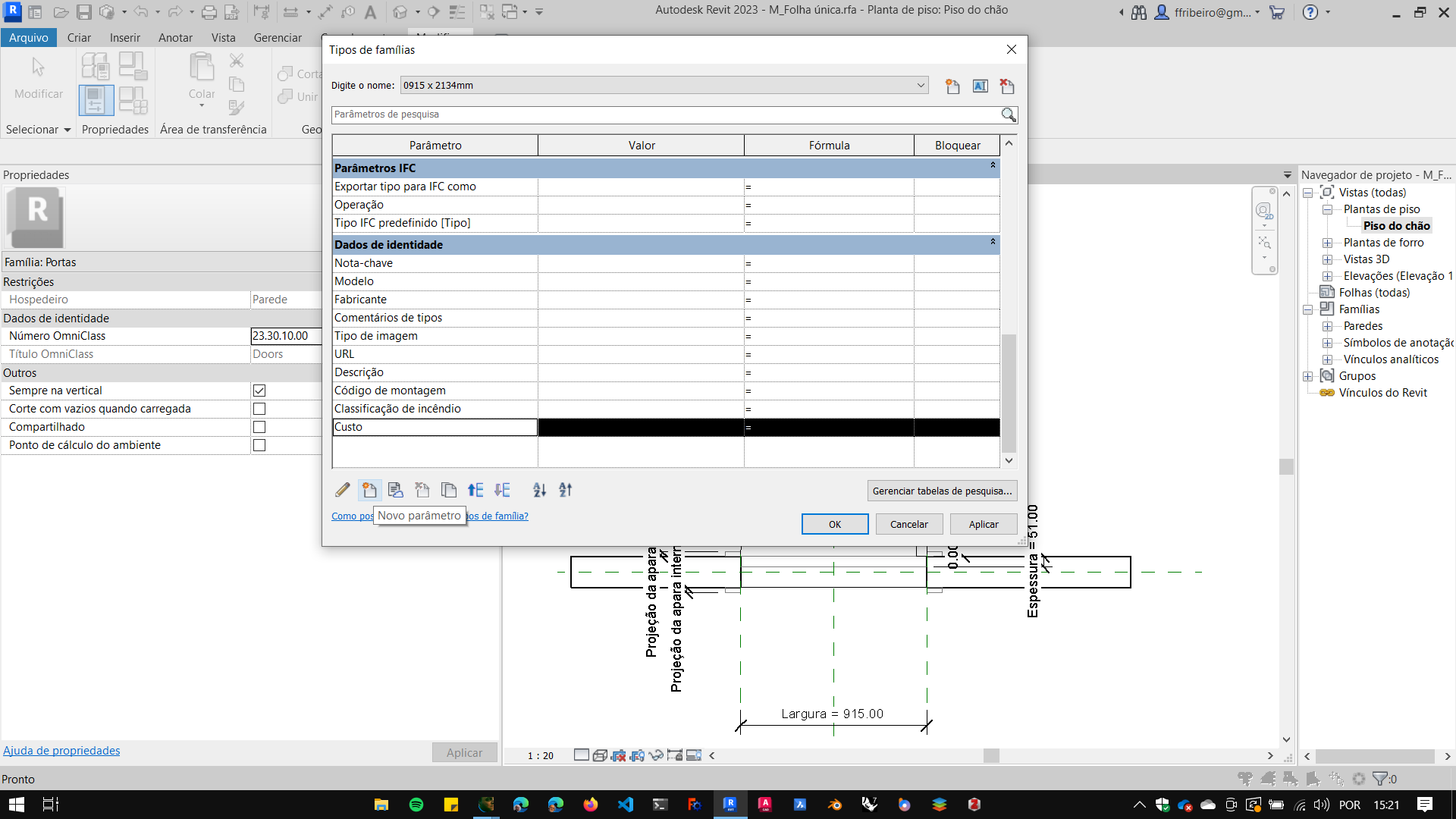Image resolution: width=1456 pixels, height=819 pixels.
Task: Sort parameters in descending Z-A order
Action: [566, 490]
